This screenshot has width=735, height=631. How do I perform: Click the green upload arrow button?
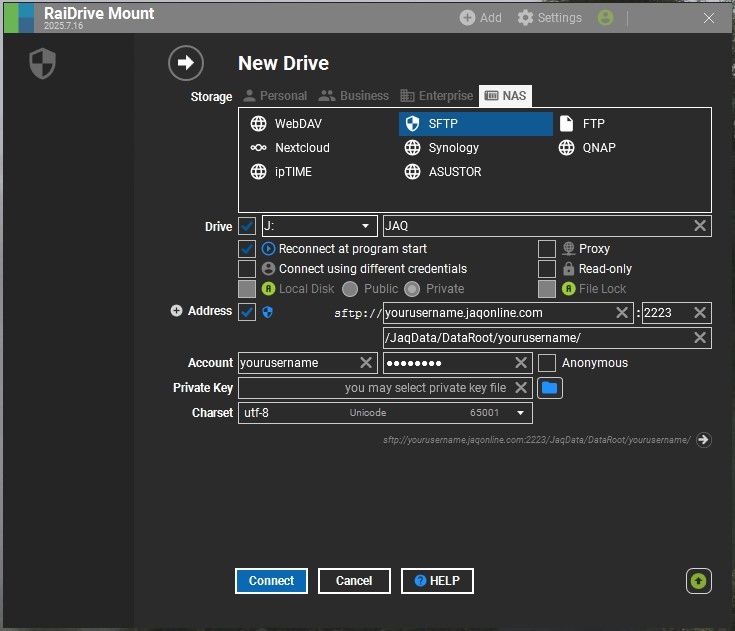point(698,581)
